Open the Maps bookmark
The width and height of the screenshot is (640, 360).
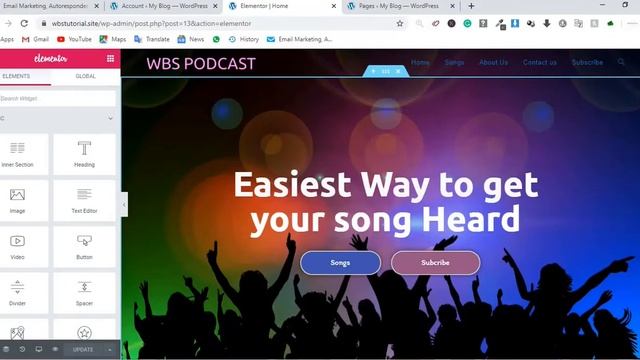point(113,39)
